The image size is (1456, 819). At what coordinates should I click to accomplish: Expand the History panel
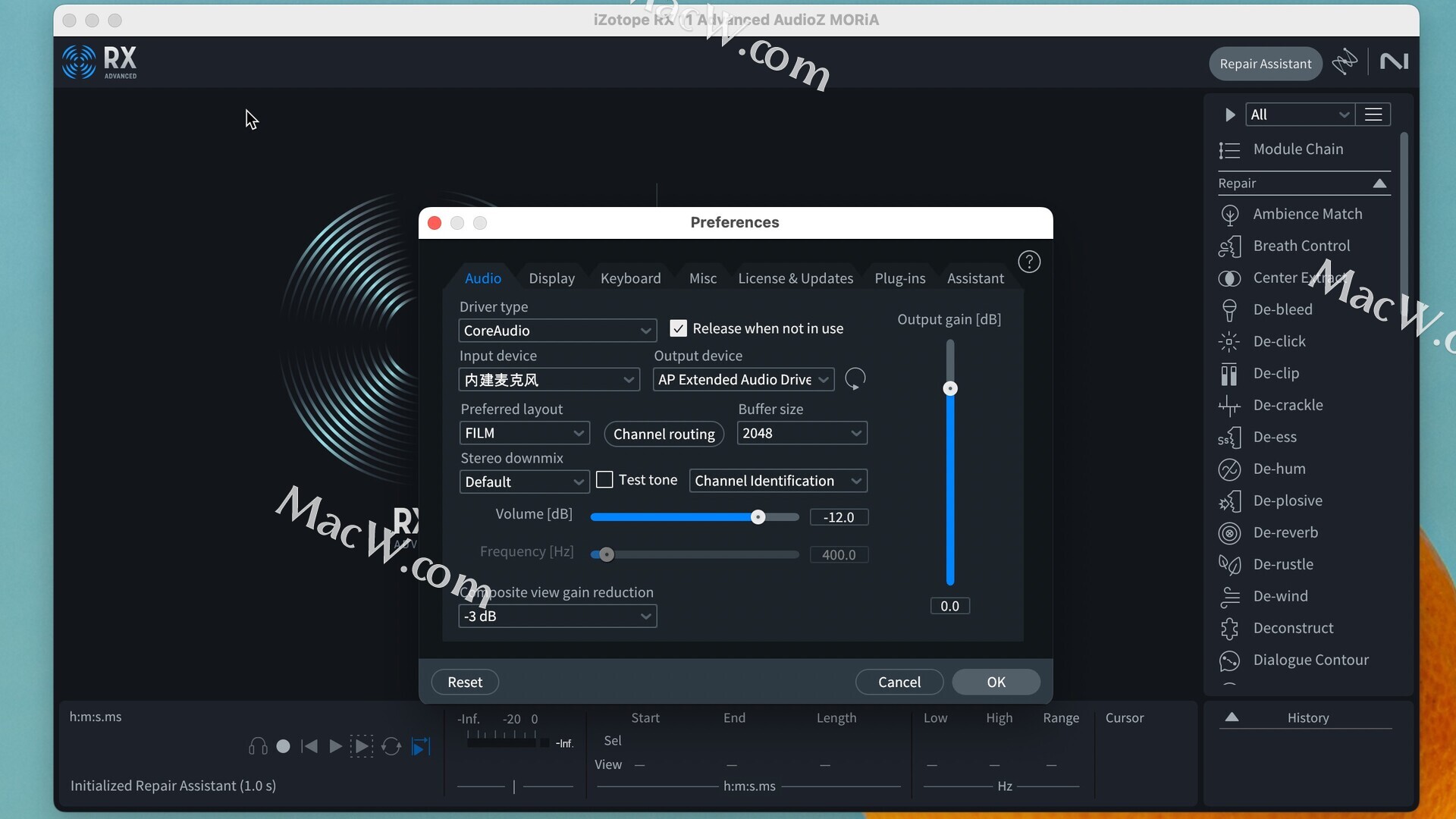[x=1232, y=717]
